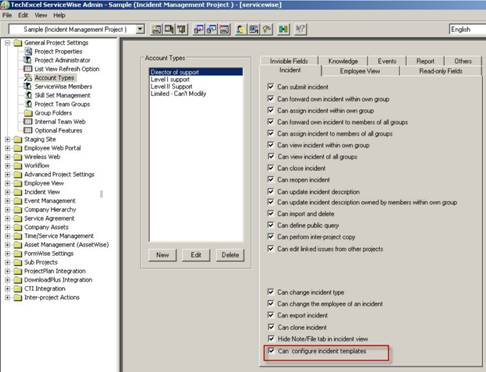The height and width of the screenshot is (372, 486).
Task: Click the Service Agreement folder icon
Action: click(x=18, y=218)
